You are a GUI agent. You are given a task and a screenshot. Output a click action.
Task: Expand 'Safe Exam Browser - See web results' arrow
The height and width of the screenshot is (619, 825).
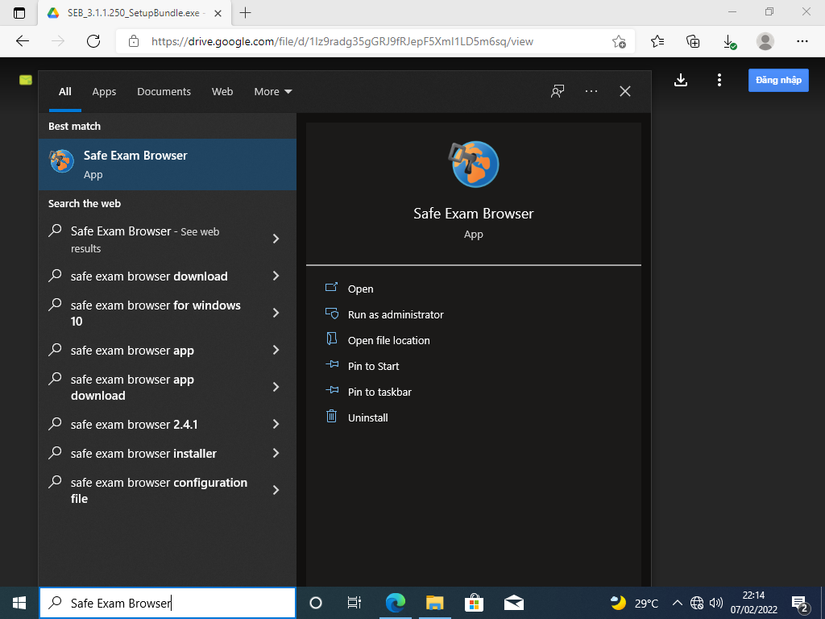point(276,239)
